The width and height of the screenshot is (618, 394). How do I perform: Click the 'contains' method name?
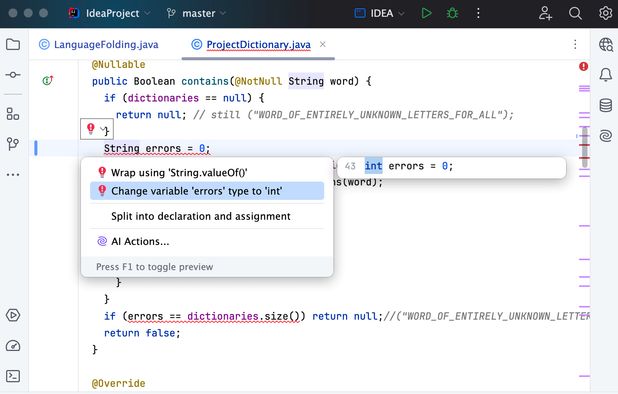coord(205,81)
